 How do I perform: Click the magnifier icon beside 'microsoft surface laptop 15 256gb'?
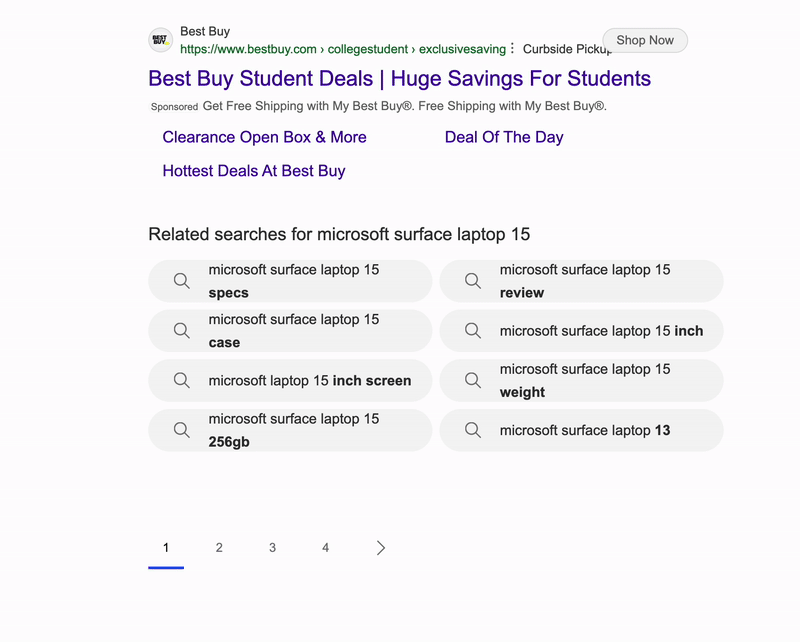[181, 430]
